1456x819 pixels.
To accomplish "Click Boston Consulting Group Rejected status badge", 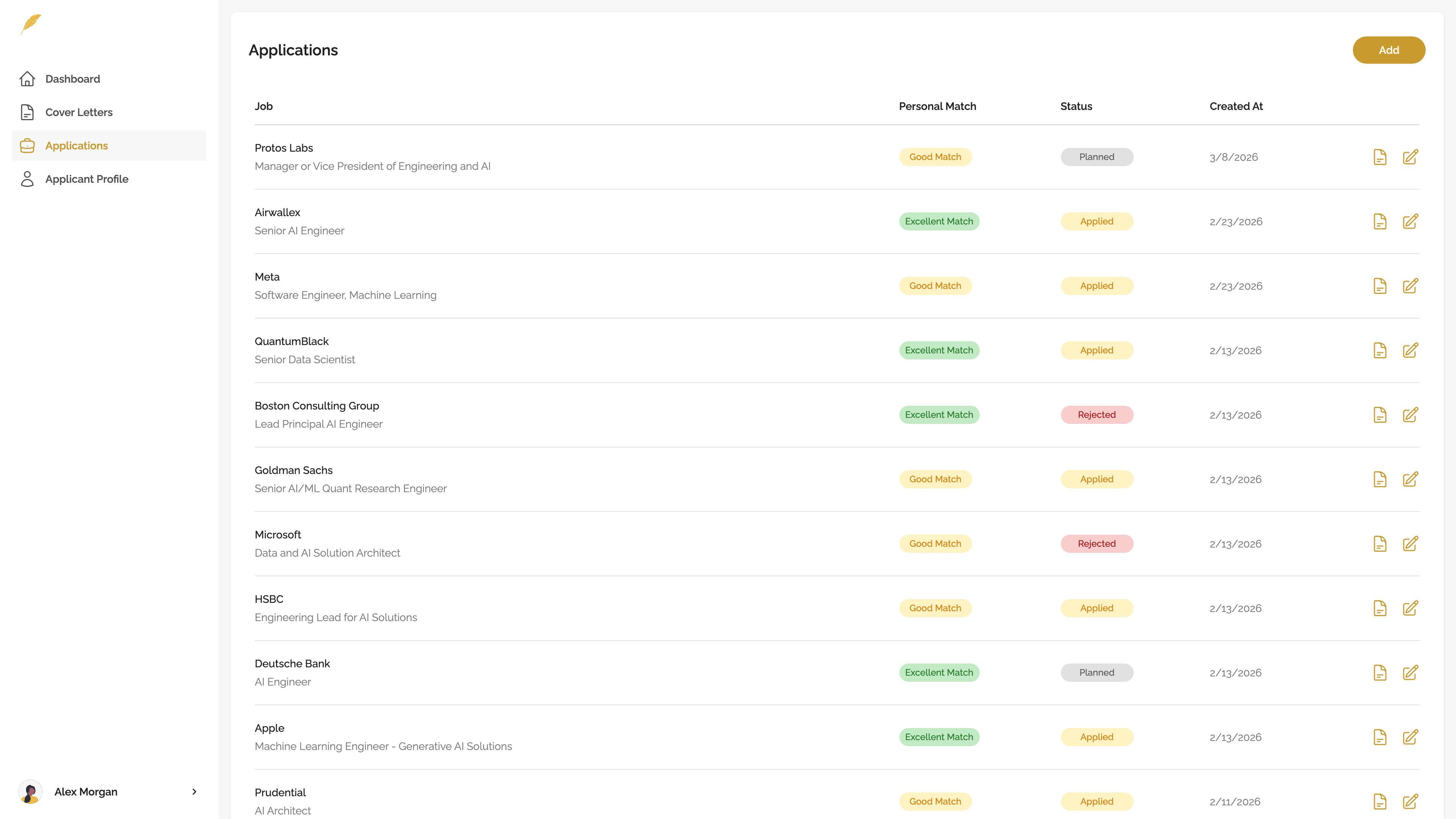I will click(1097, 415).
